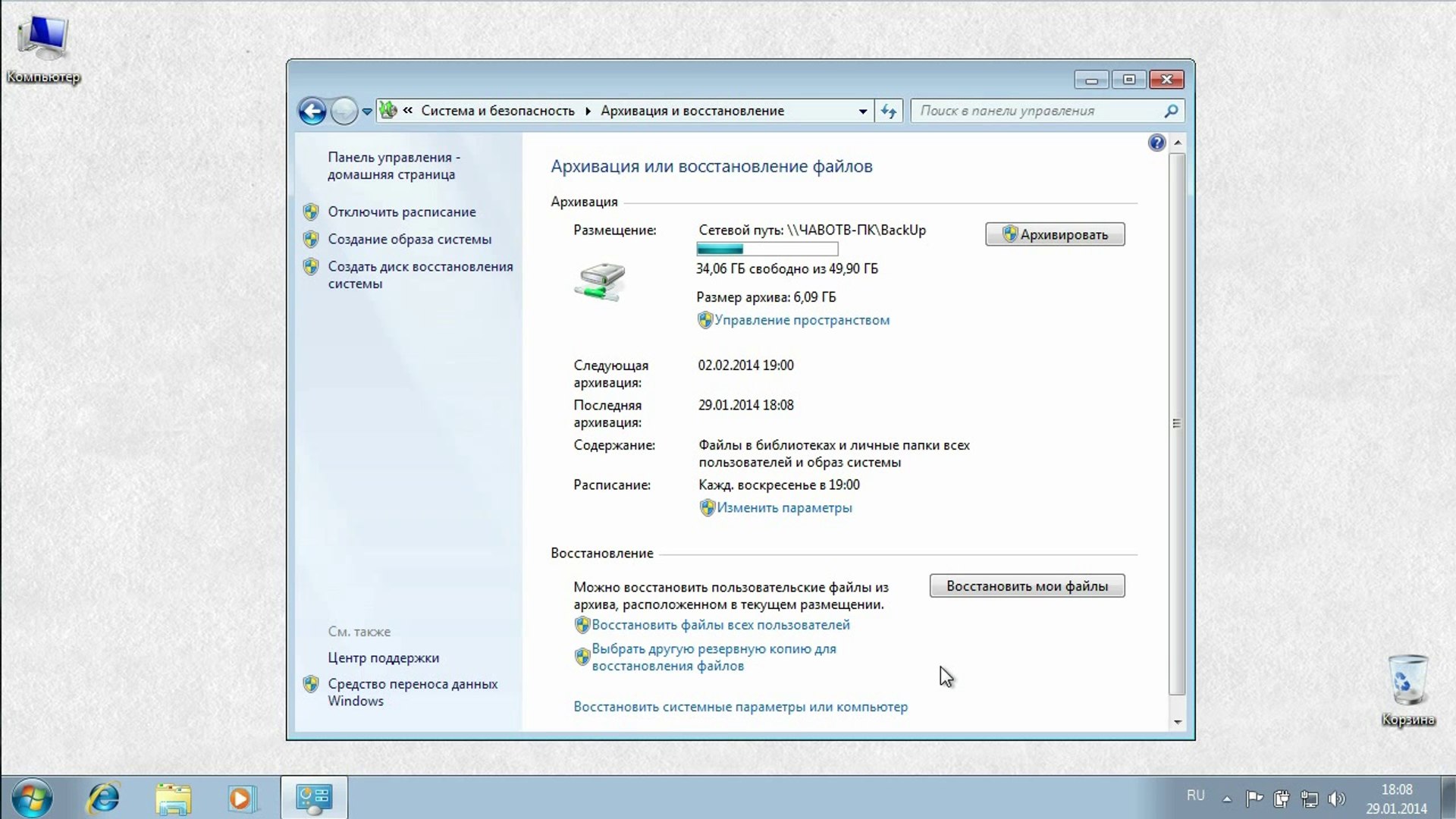Click network path text '\\ЧАВОТВ-ПК\BackUp'
The height and width of the screenshot is (819, 1456).
click(x=856, y=230)
